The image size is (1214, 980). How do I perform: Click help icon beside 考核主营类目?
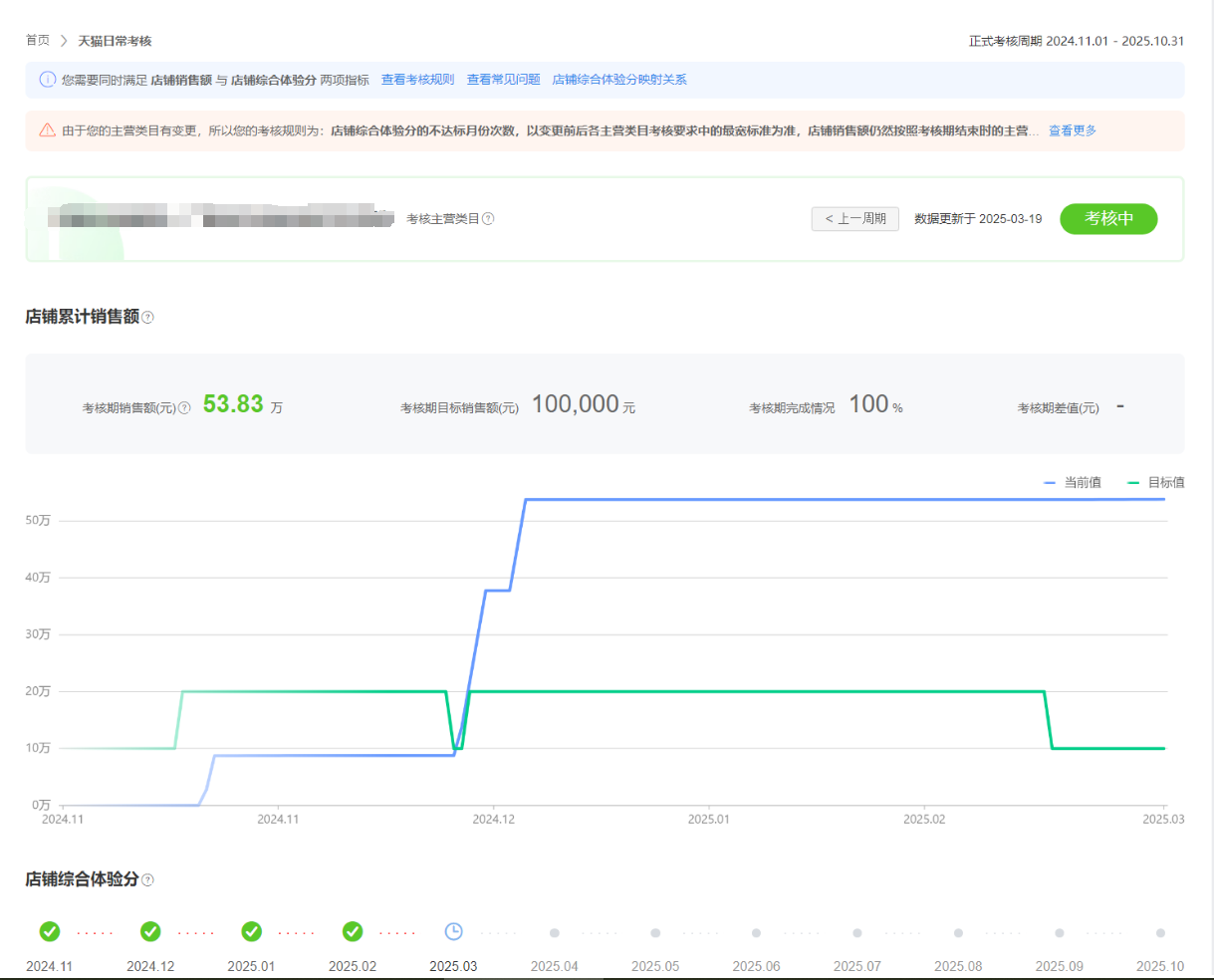[488, 219]
